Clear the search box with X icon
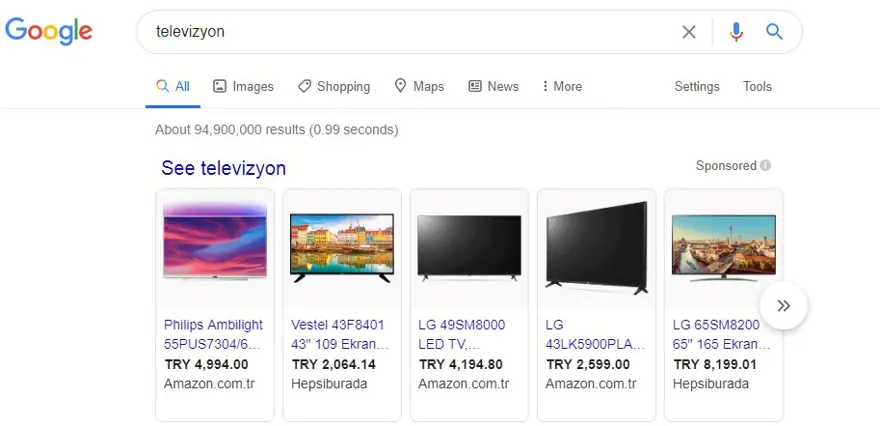 (x=689, y=32)
